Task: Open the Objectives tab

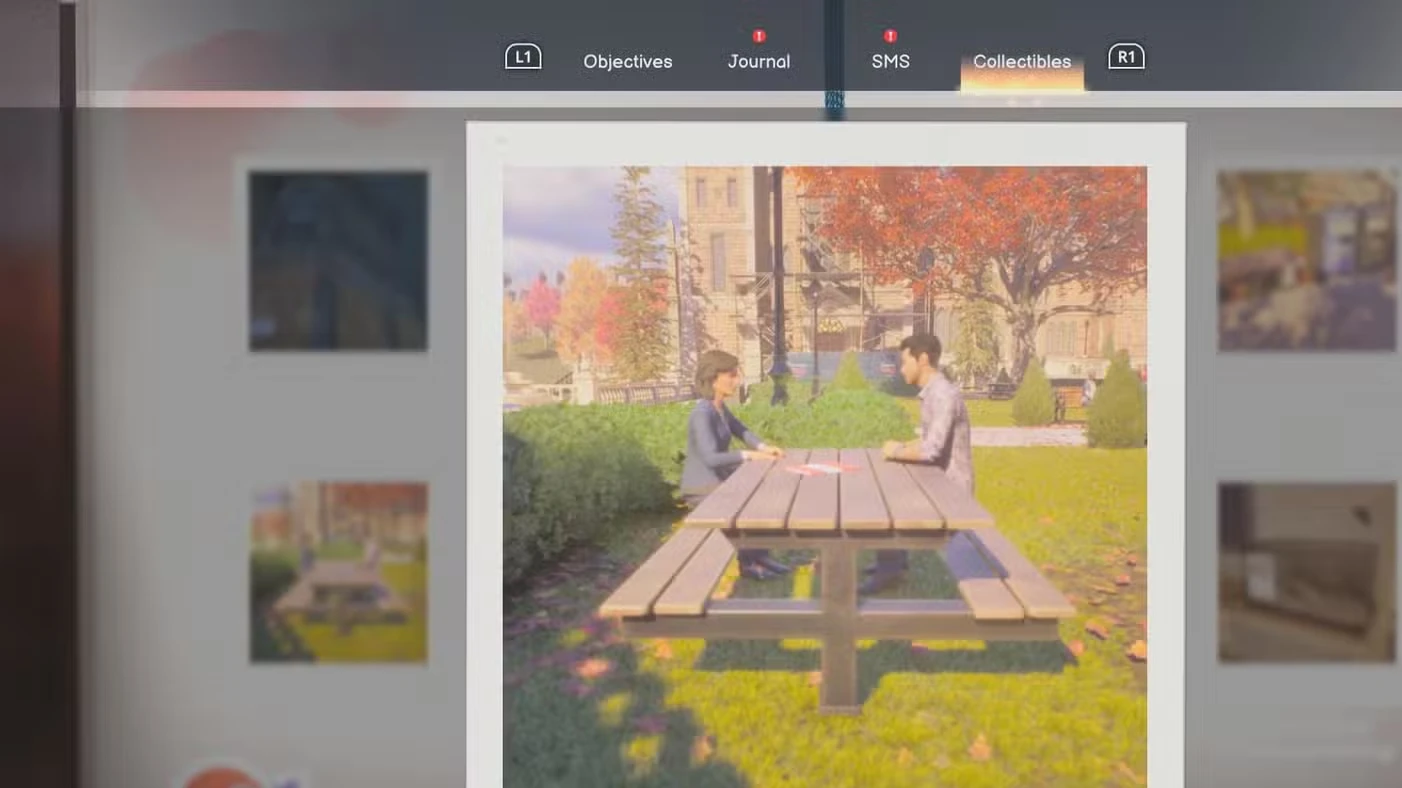Action: [x=628, y=61]
